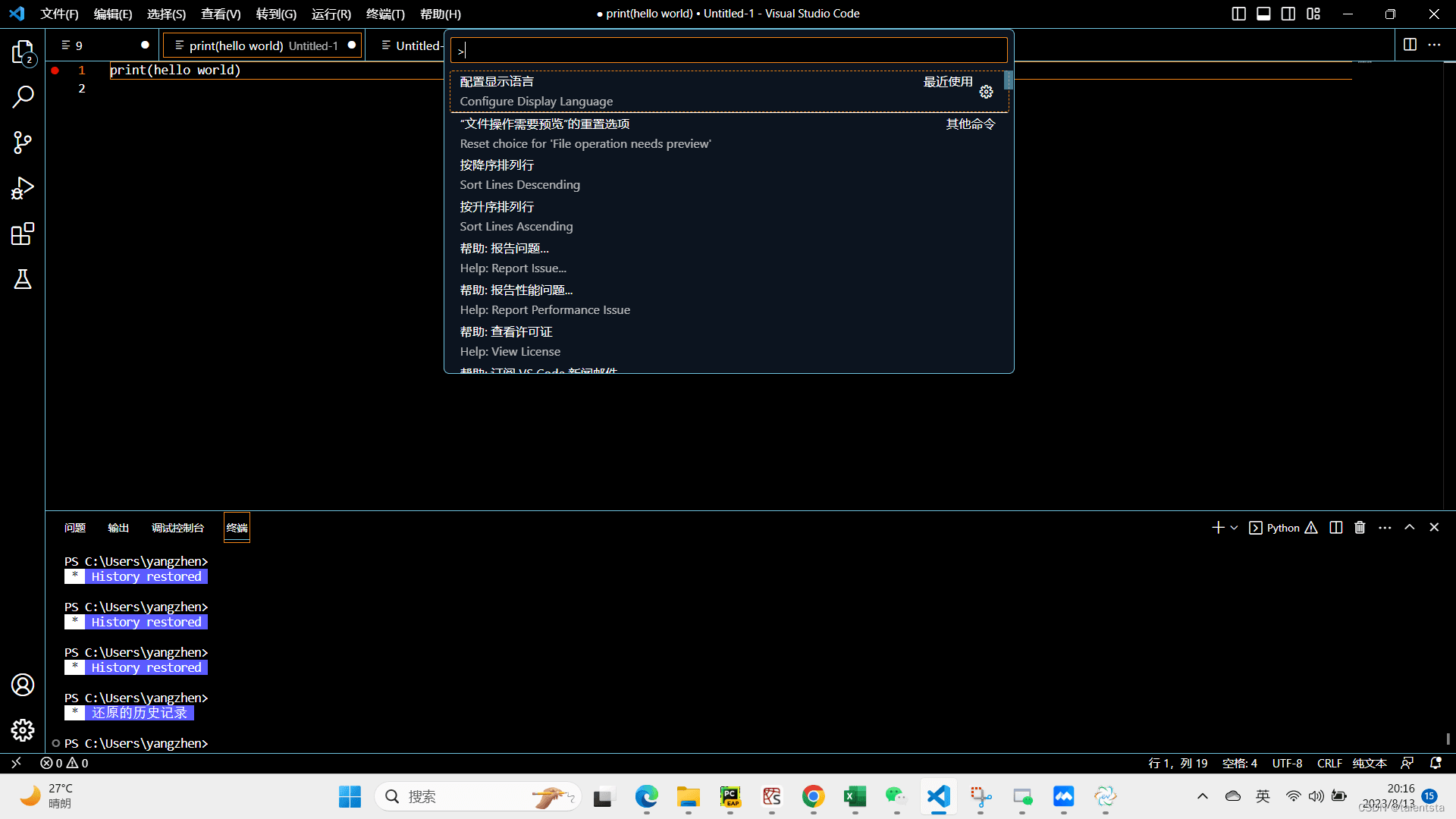Switch to the 调试控制台 panel tab
The width and height of the screenshot is (1456, 819).
[177, 528]
